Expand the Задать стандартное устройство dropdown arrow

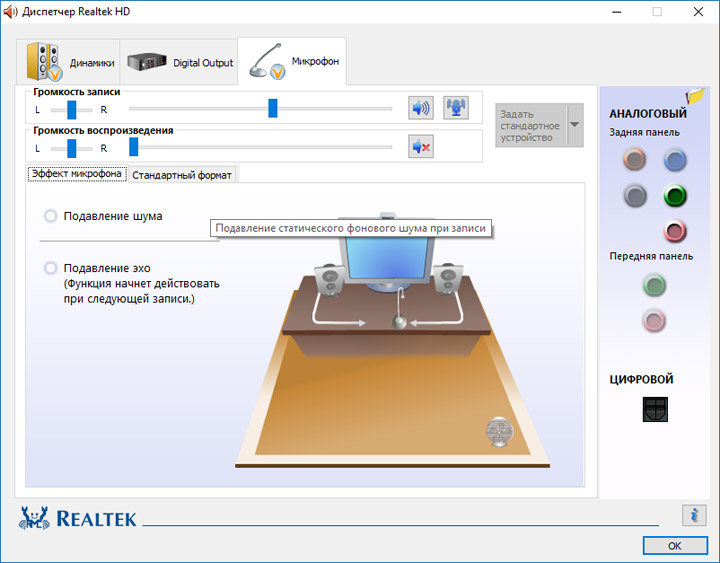574,125
